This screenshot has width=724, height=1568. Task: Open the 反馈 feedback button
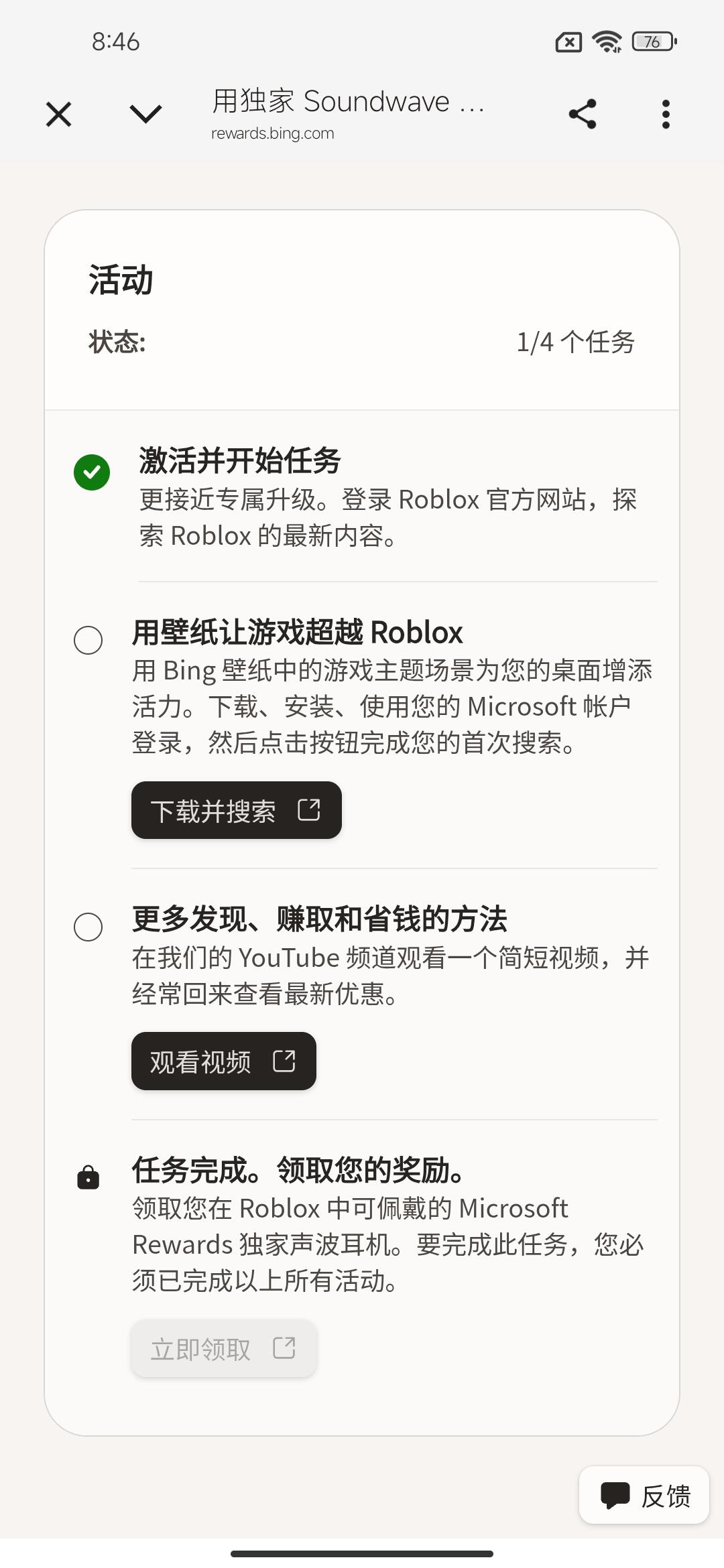(x=644, y=1495)
